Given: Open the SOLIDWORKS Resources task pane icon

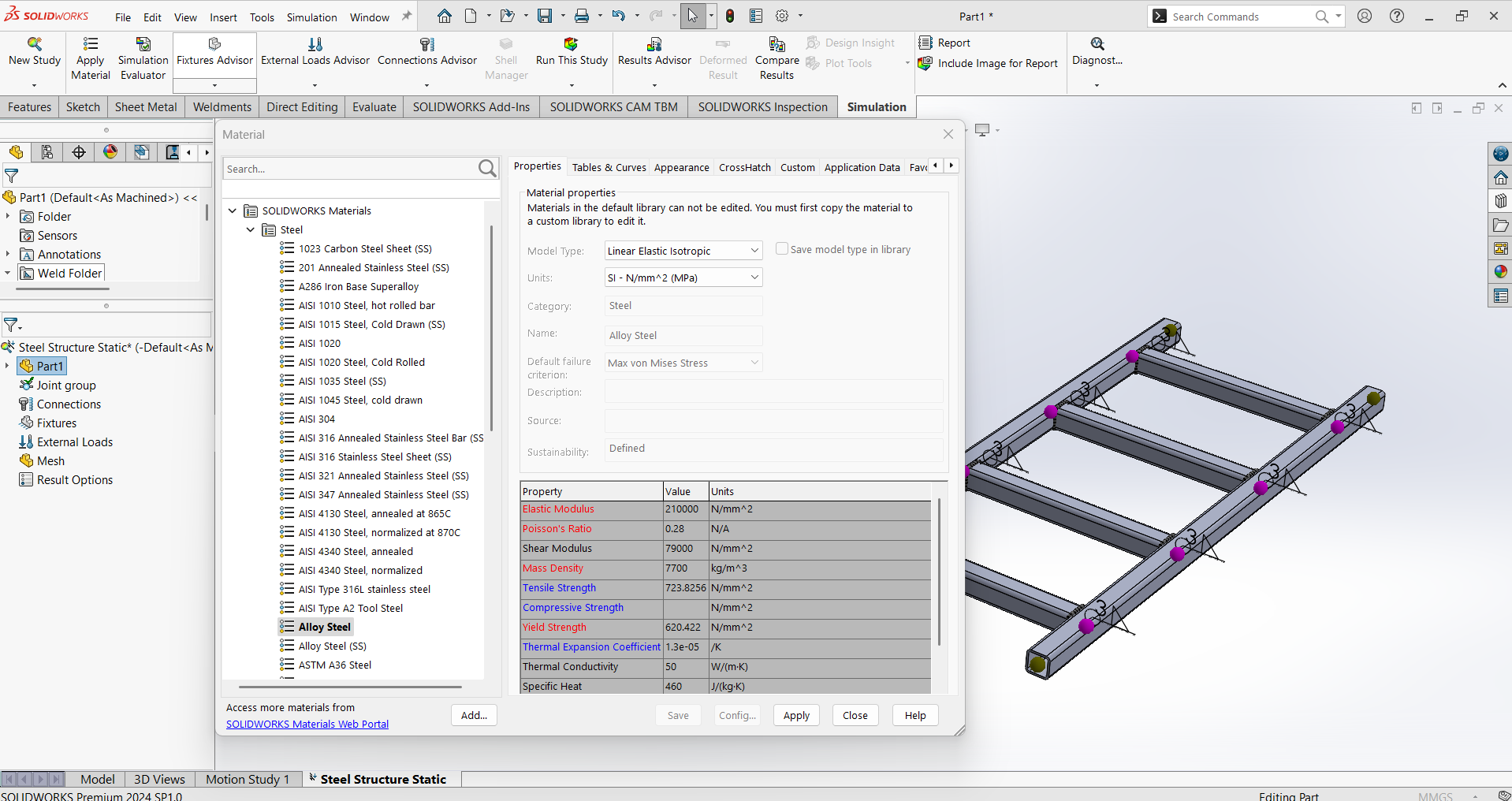Looking at the screenshot, I should 1501,177.
